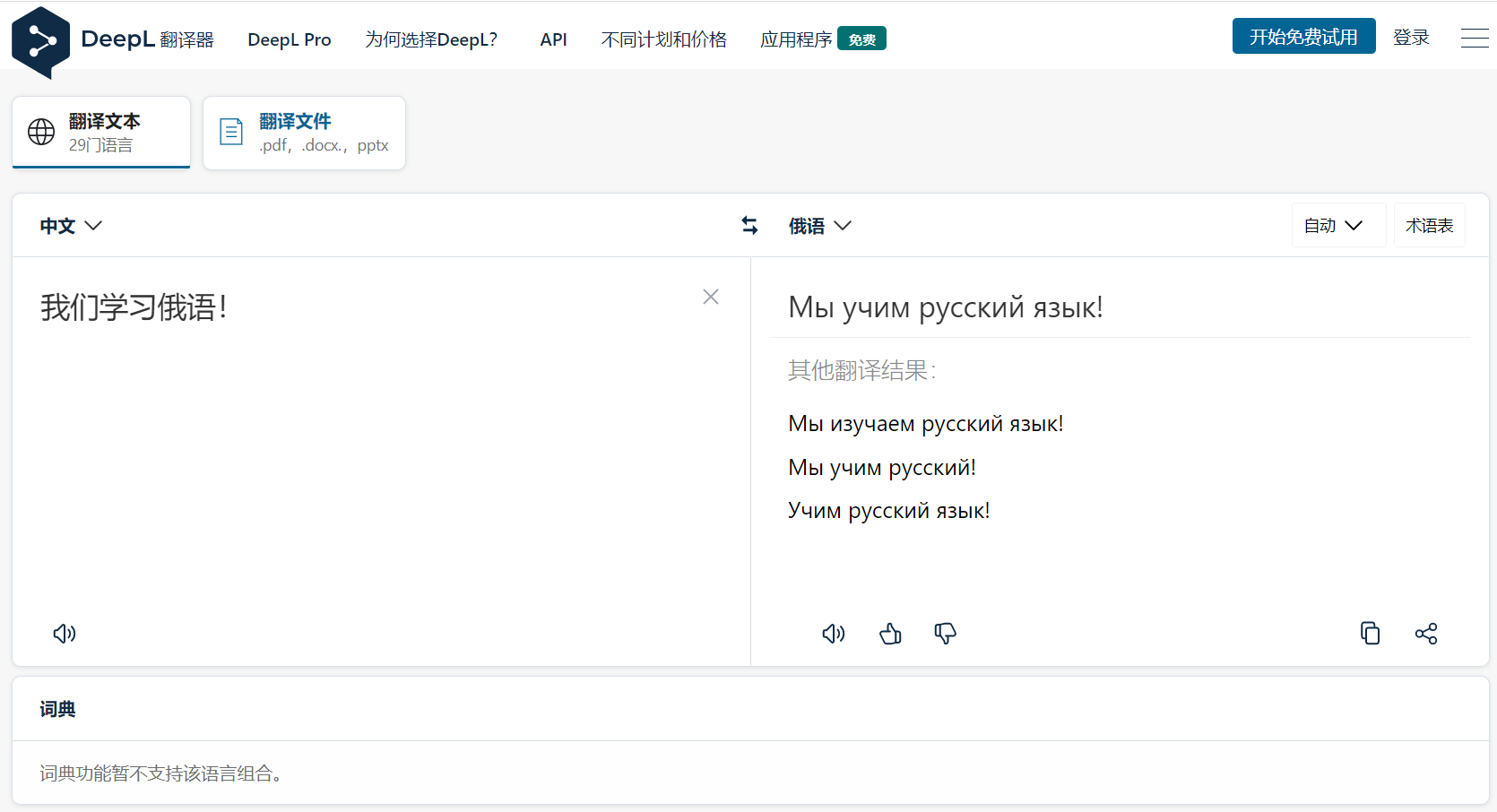The width and height of the screenshot is (1497, 812).
Task: Open the DeepL Pro menu item
Action: (x=290, y=39)
